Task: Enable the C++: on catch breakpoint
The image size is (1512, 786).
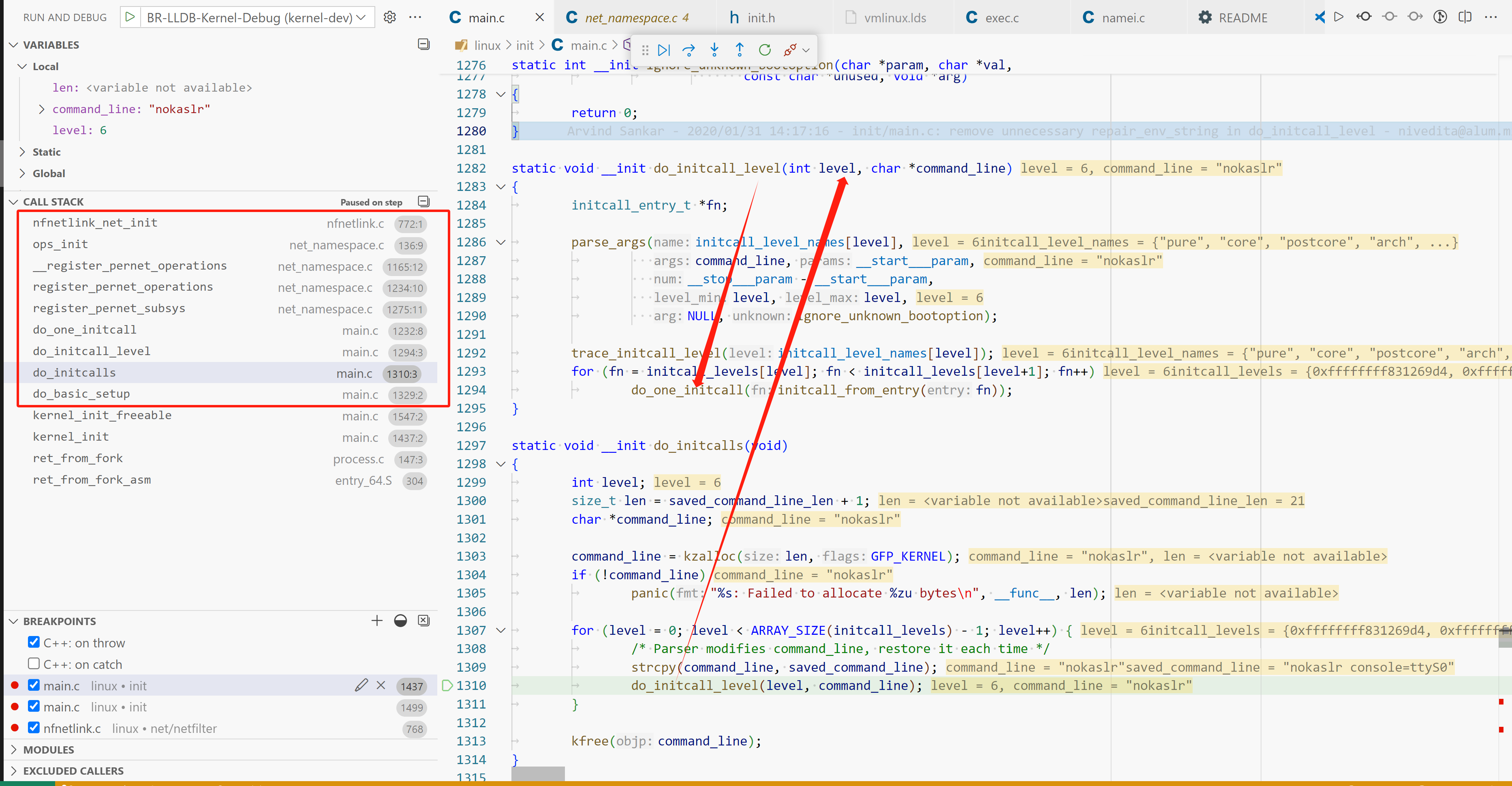Action: (x=34, y=663)
